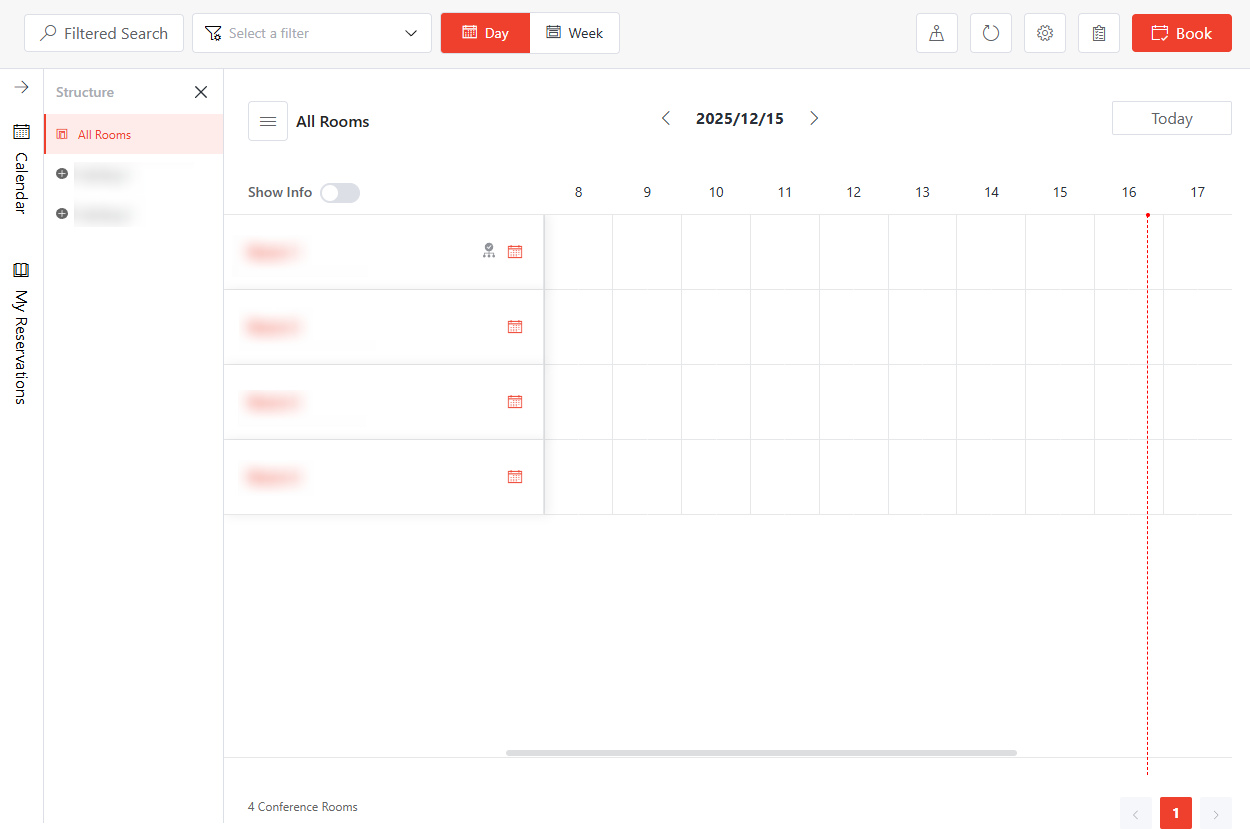Go to the next day with the right arrow
Image resolution: width=1250 pixels, height=829 pixels.
pyautogui.click(x=814, y=118)
